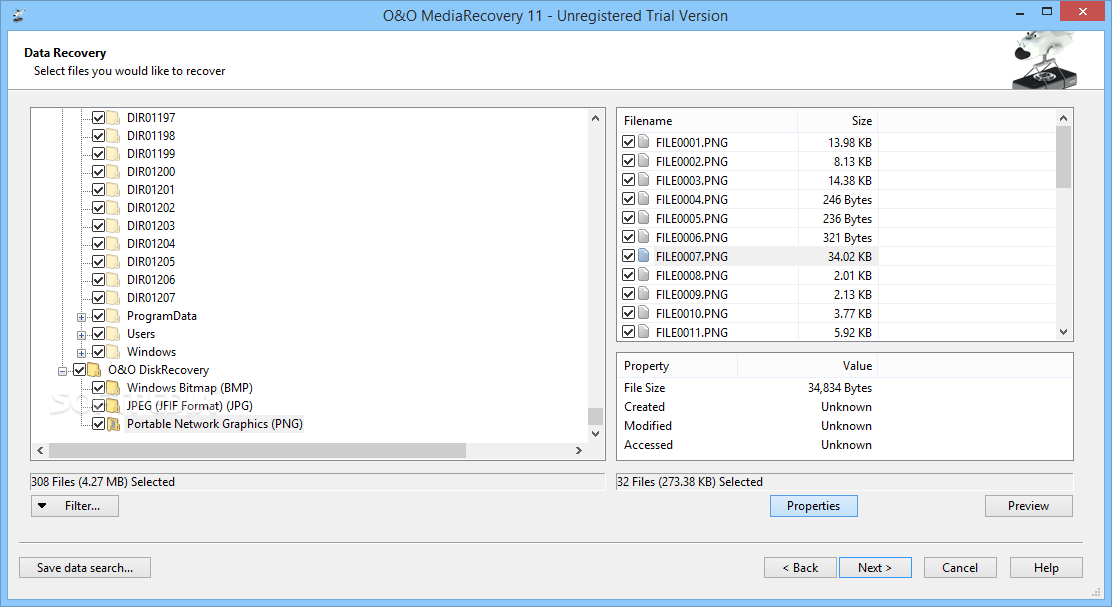Click the file icon of FILE0011.PNG
1112x607 pixels.
644,331
